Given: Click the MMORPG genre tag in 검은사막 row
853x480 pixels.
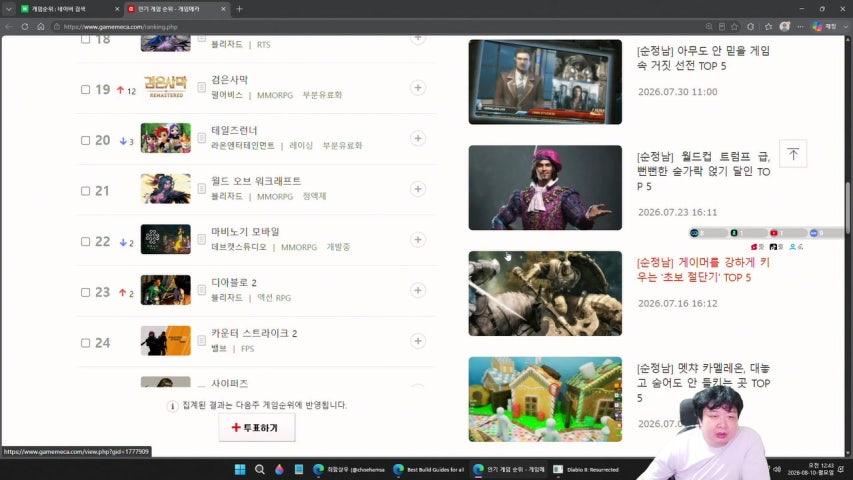Looking at the screenshot, I should coord(275,95).
